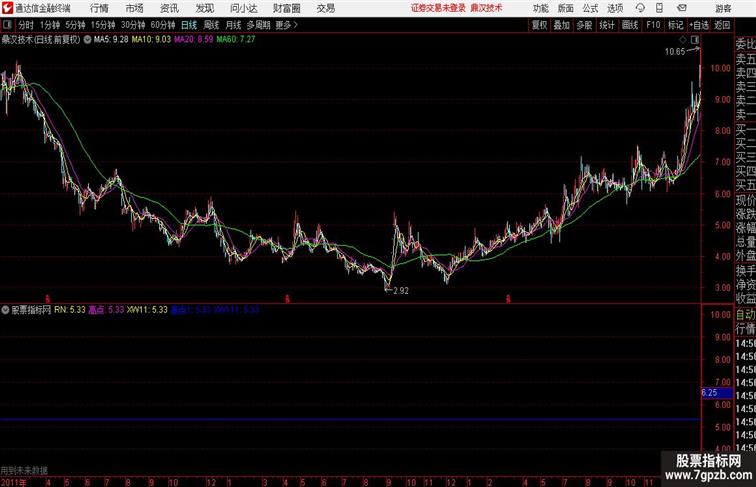
Task: Open the envelope messages icon
Action: pyautogui.click(x=682, y=8)
